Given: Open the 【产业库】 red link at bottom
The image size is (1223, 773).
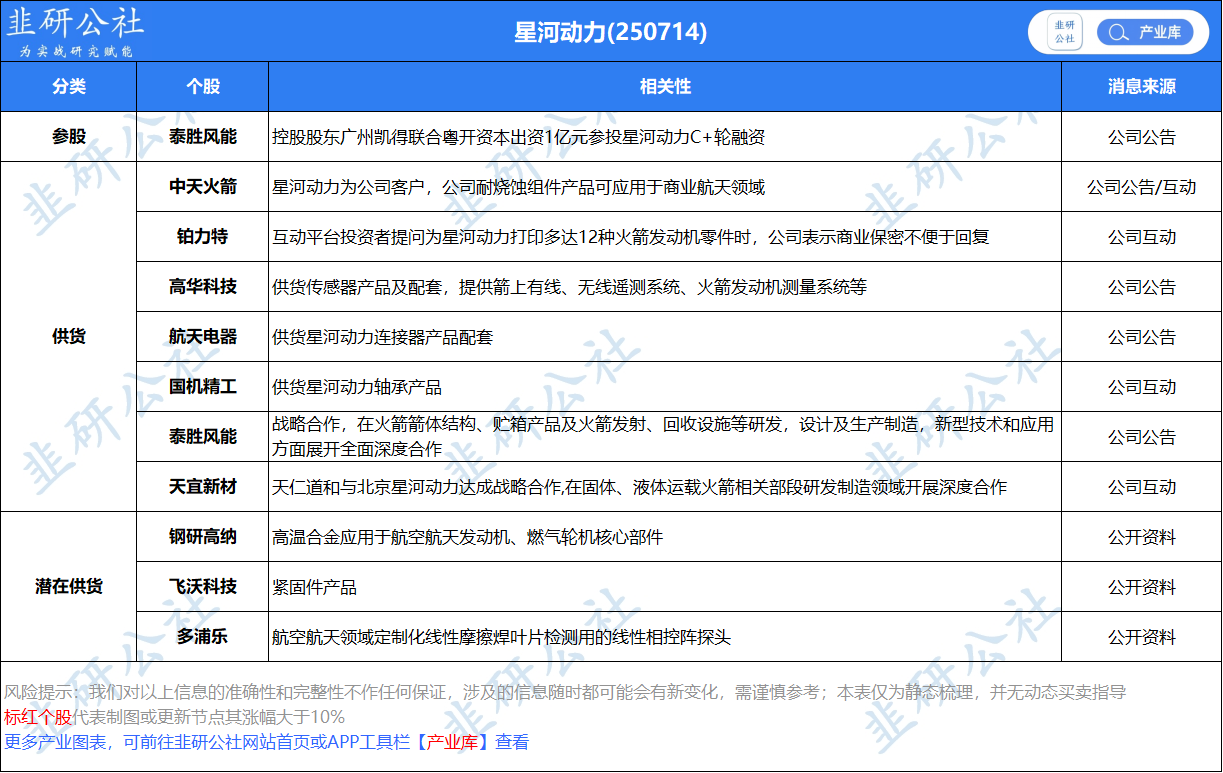Looking at the screenshot, I should 451,742.
